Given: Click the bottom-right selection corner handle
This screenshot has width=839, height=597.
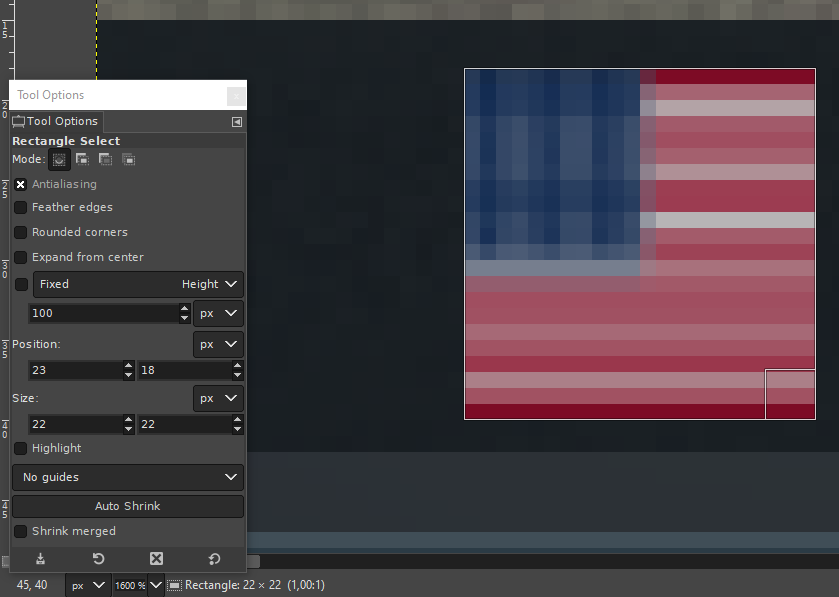Looking at the screenshot, I should (790, 394).
